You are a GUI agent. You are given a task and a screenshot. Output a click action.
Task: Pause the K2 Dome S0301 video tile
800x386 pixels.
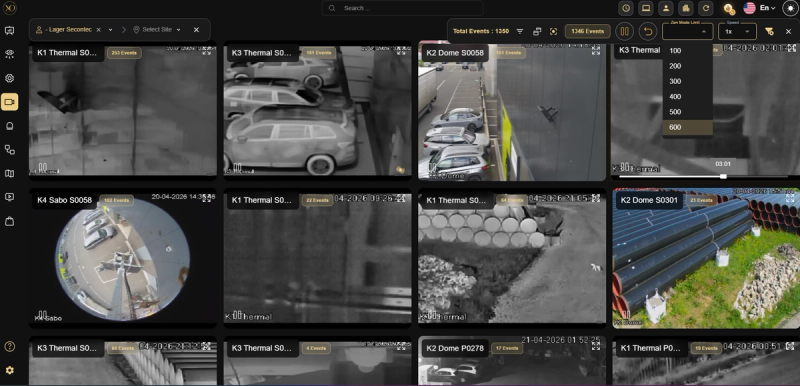point(627,315)
